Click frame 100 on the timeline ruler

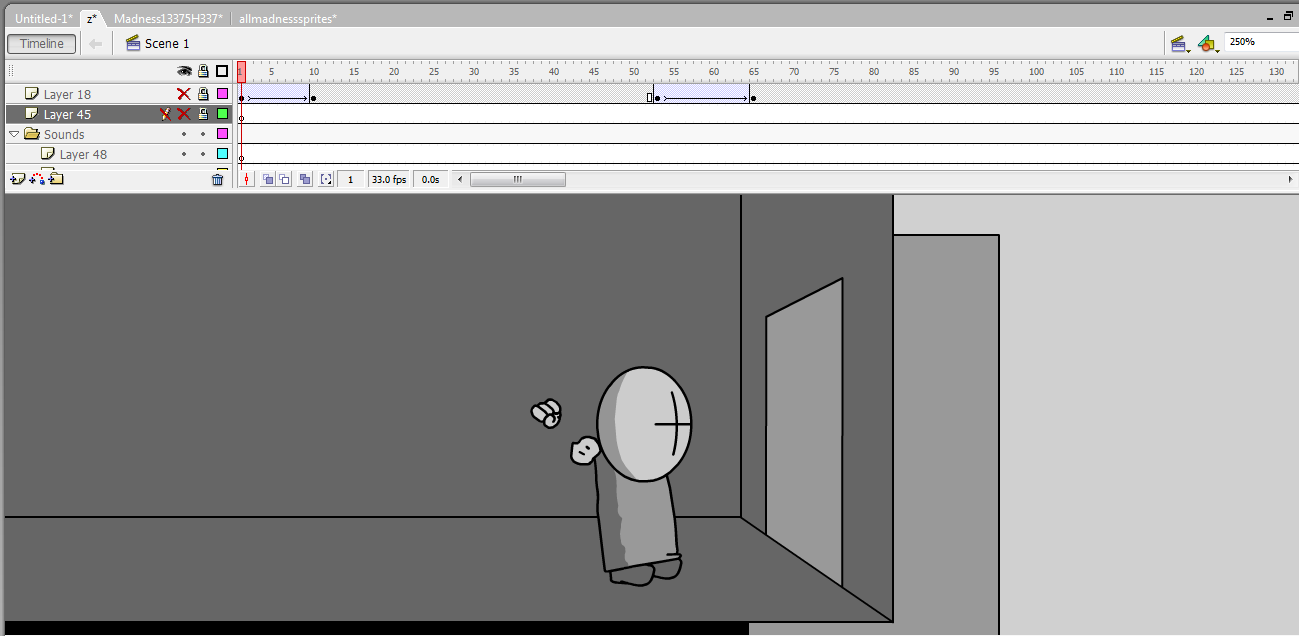(1033, 71)
